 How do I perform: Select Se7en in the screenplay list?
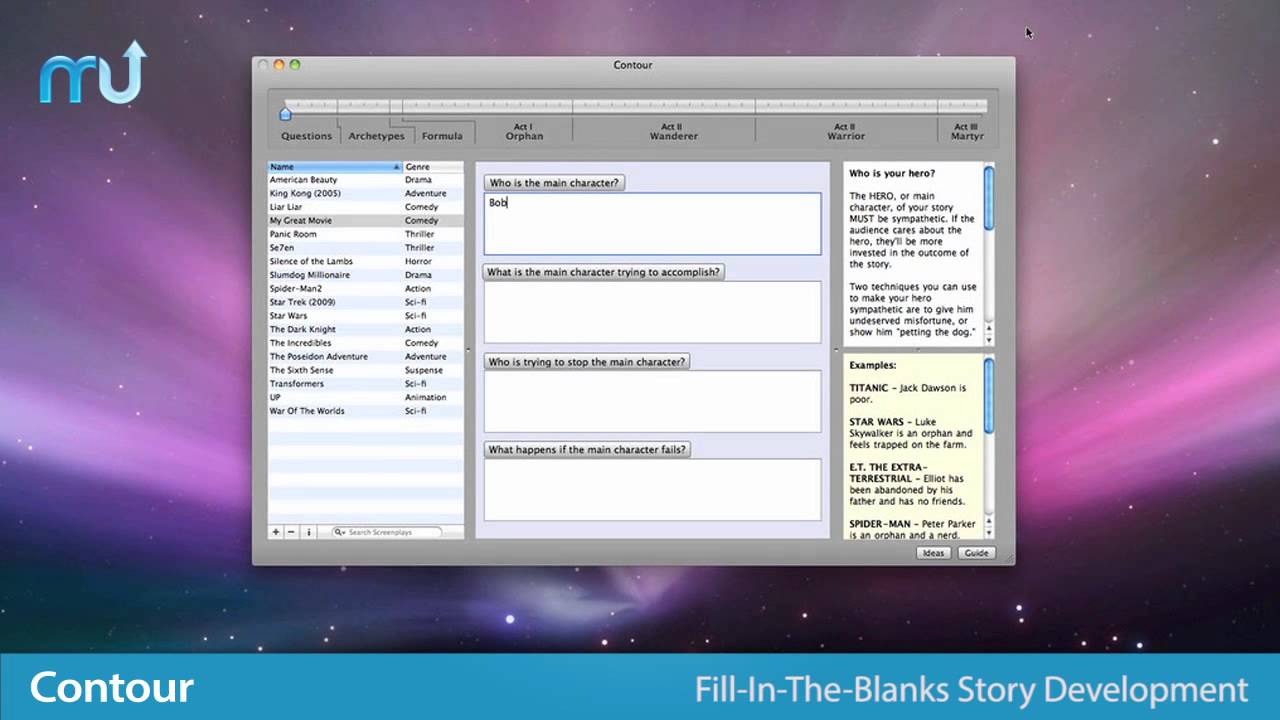[x=366, y=248]
